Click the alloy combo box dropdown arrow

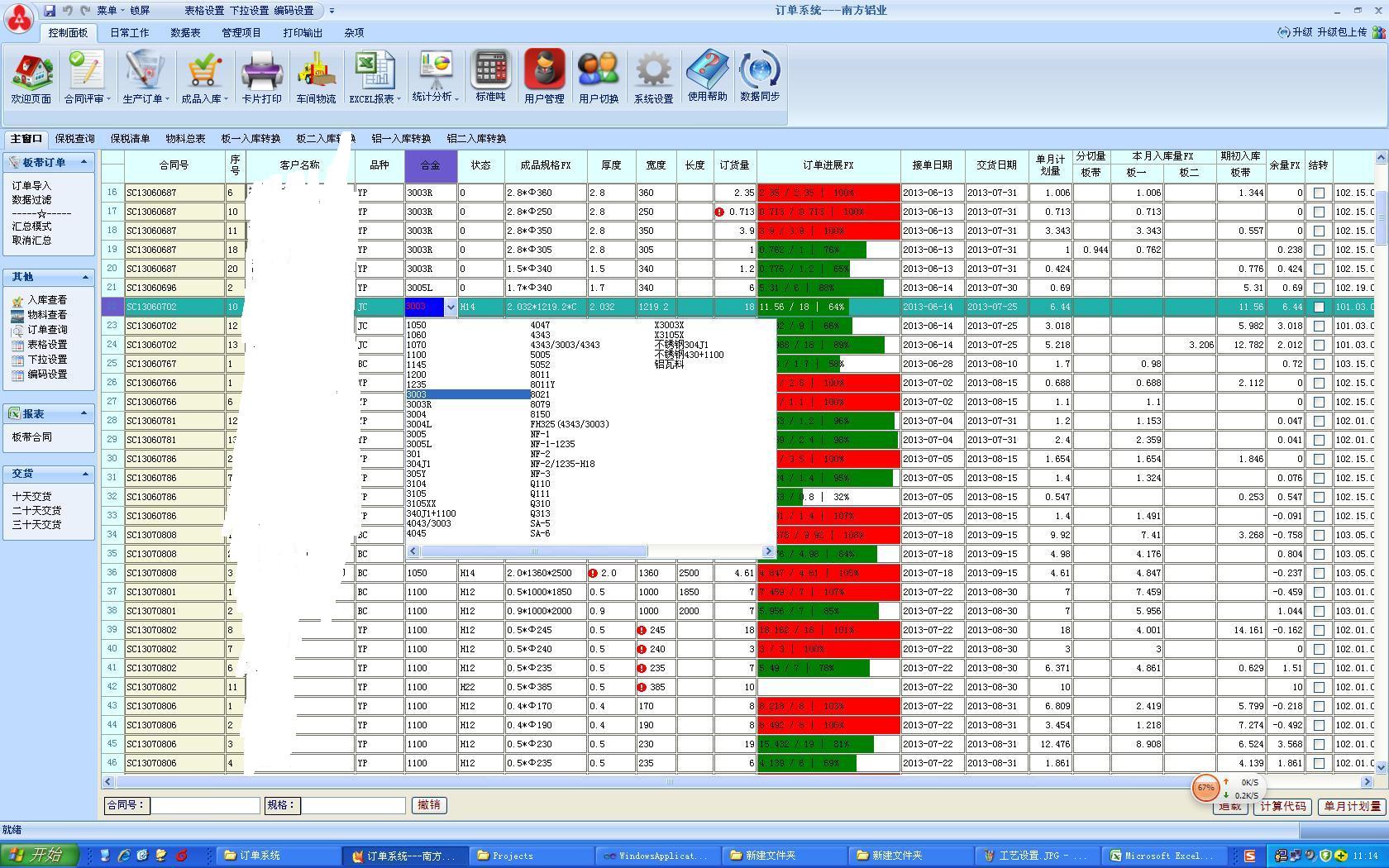(451, 307)
